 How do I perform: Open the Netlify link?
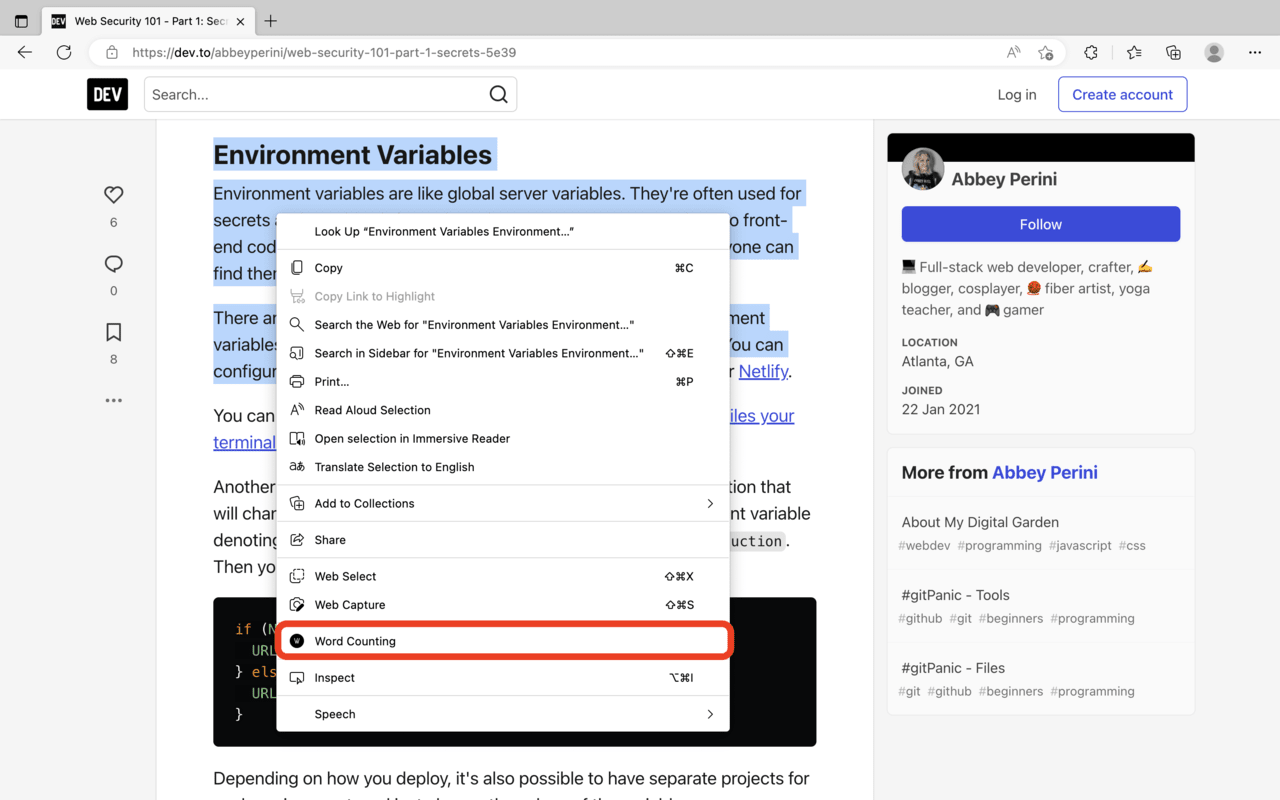coord(763,371)
